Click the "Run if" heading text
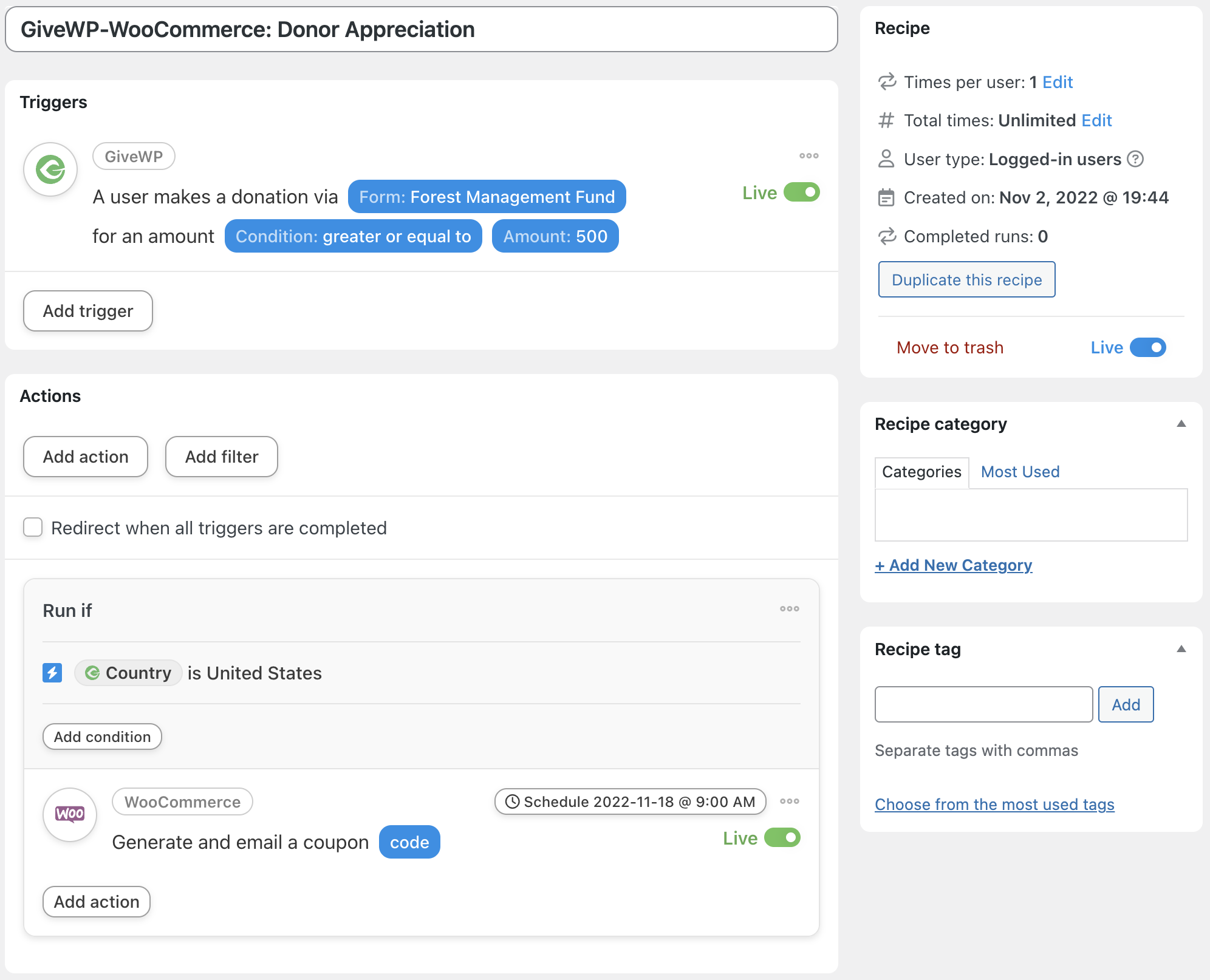Viewport: 1210px width, 980px height. (x=67, y=610)
